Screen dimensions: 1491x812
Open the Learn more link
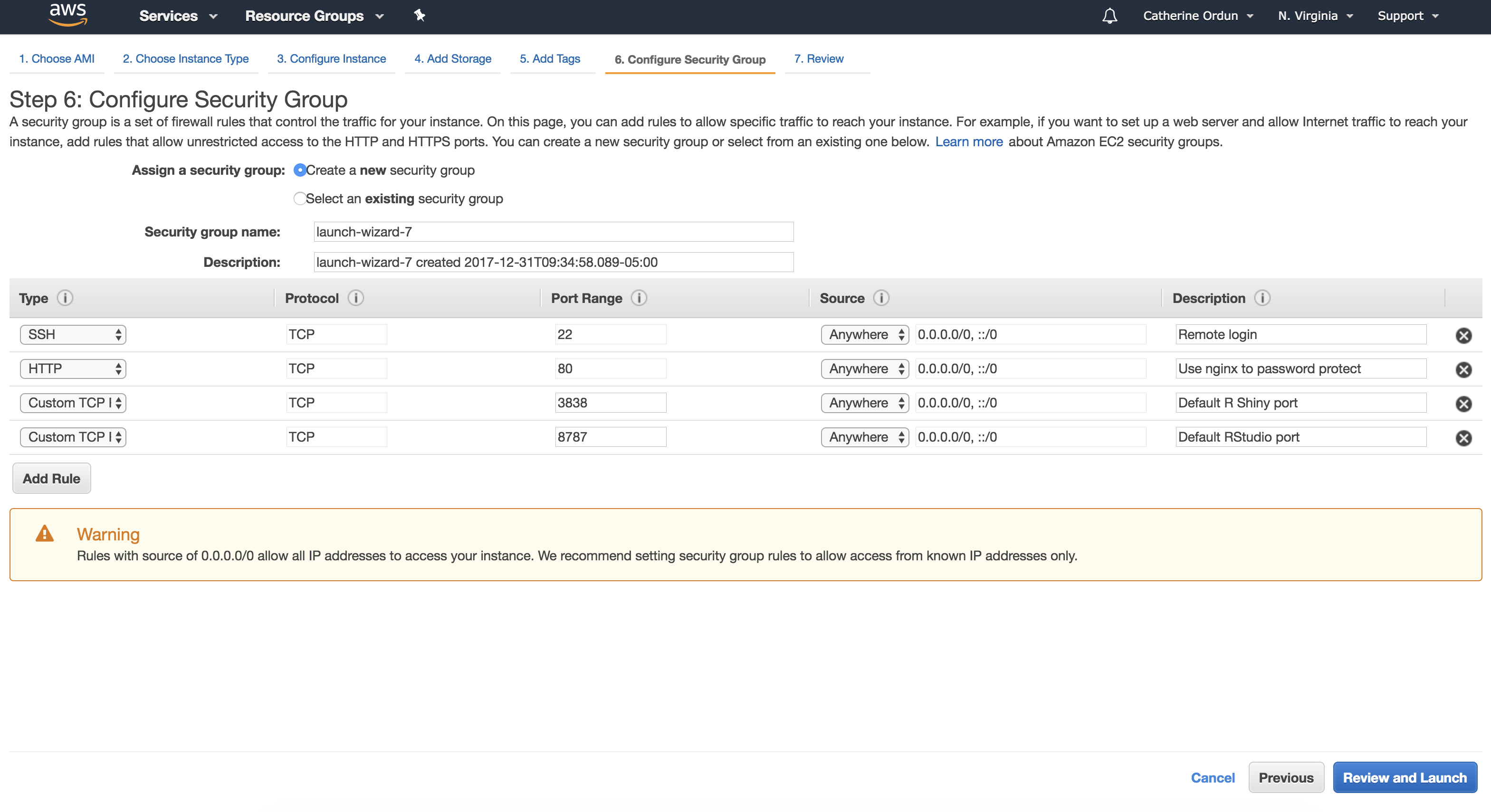click(968, 142)
